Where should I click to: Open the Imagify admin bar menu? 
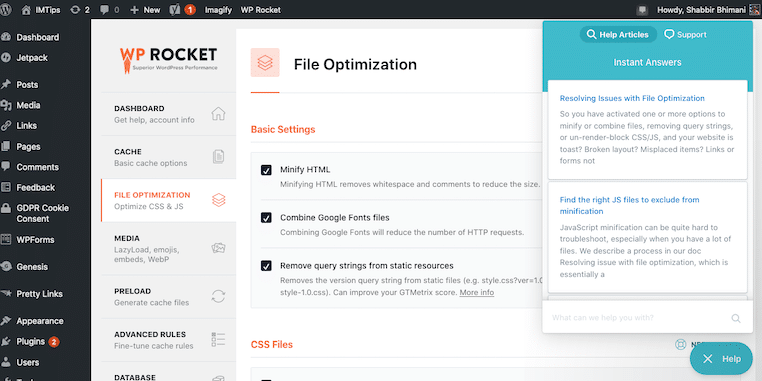(x=218, y=10)
